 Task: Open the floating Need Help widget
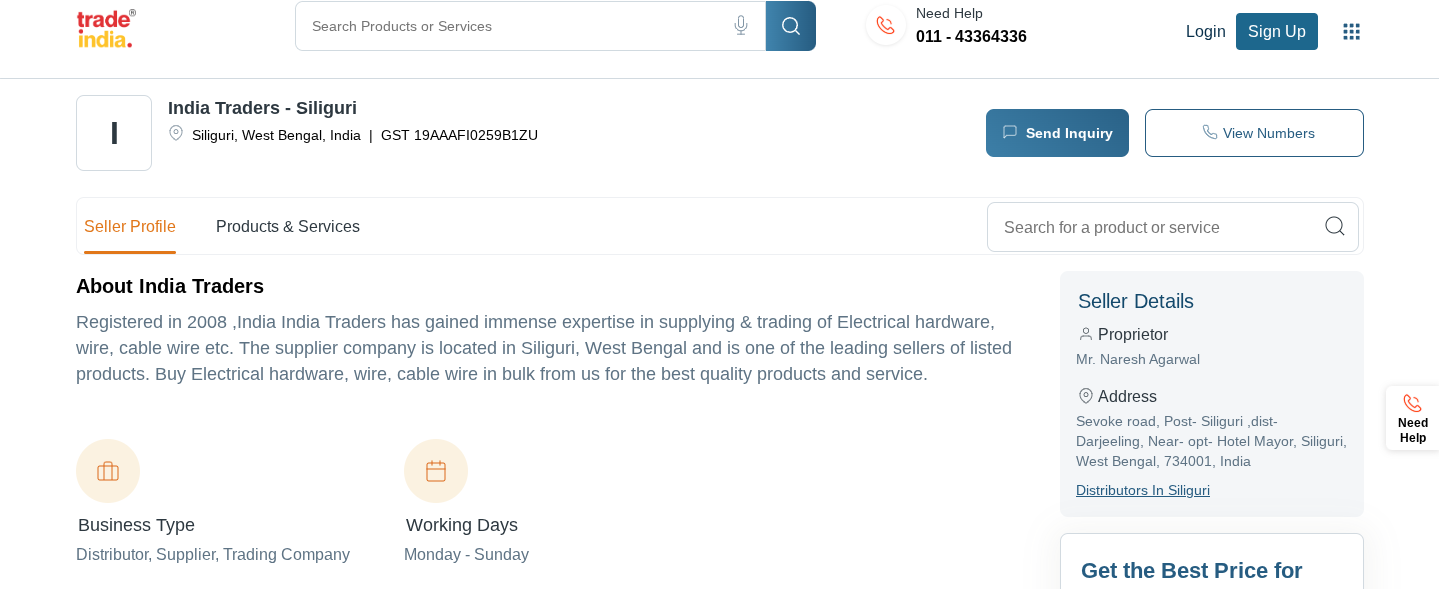1412,418
